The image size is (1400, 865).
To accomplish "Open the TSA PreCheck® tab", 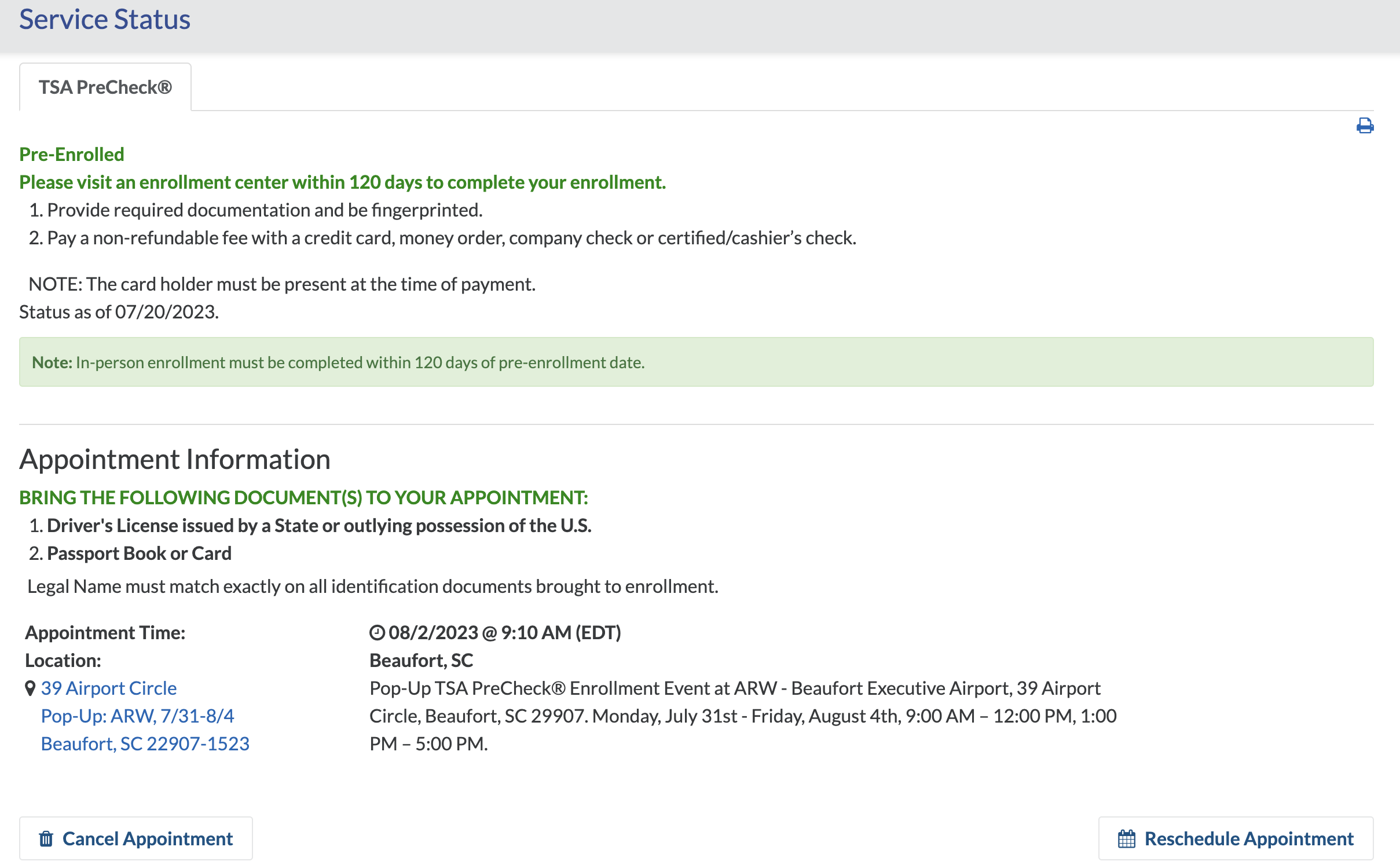I will (x=105, y=87).
